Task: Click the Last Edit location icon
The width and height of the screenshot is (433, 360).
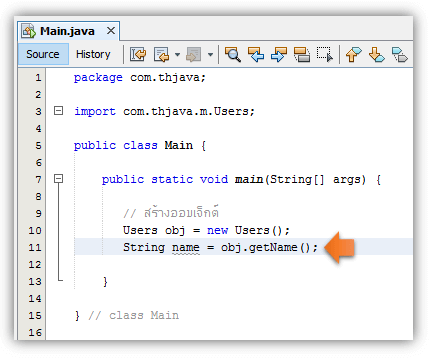Action: (138, 54)
